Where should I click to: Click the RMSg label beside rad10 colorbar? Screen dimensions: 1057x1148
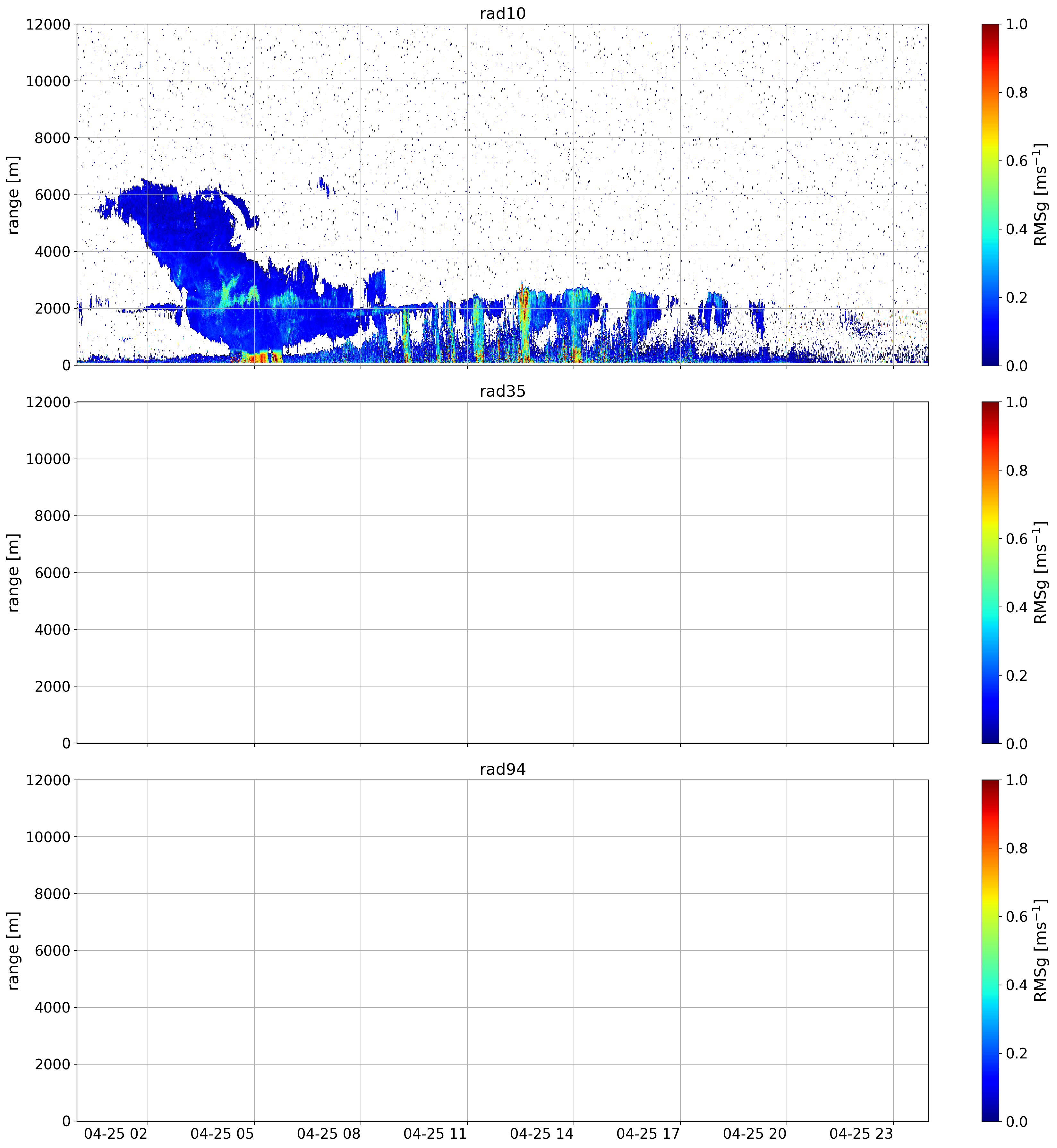point(1041,194)
